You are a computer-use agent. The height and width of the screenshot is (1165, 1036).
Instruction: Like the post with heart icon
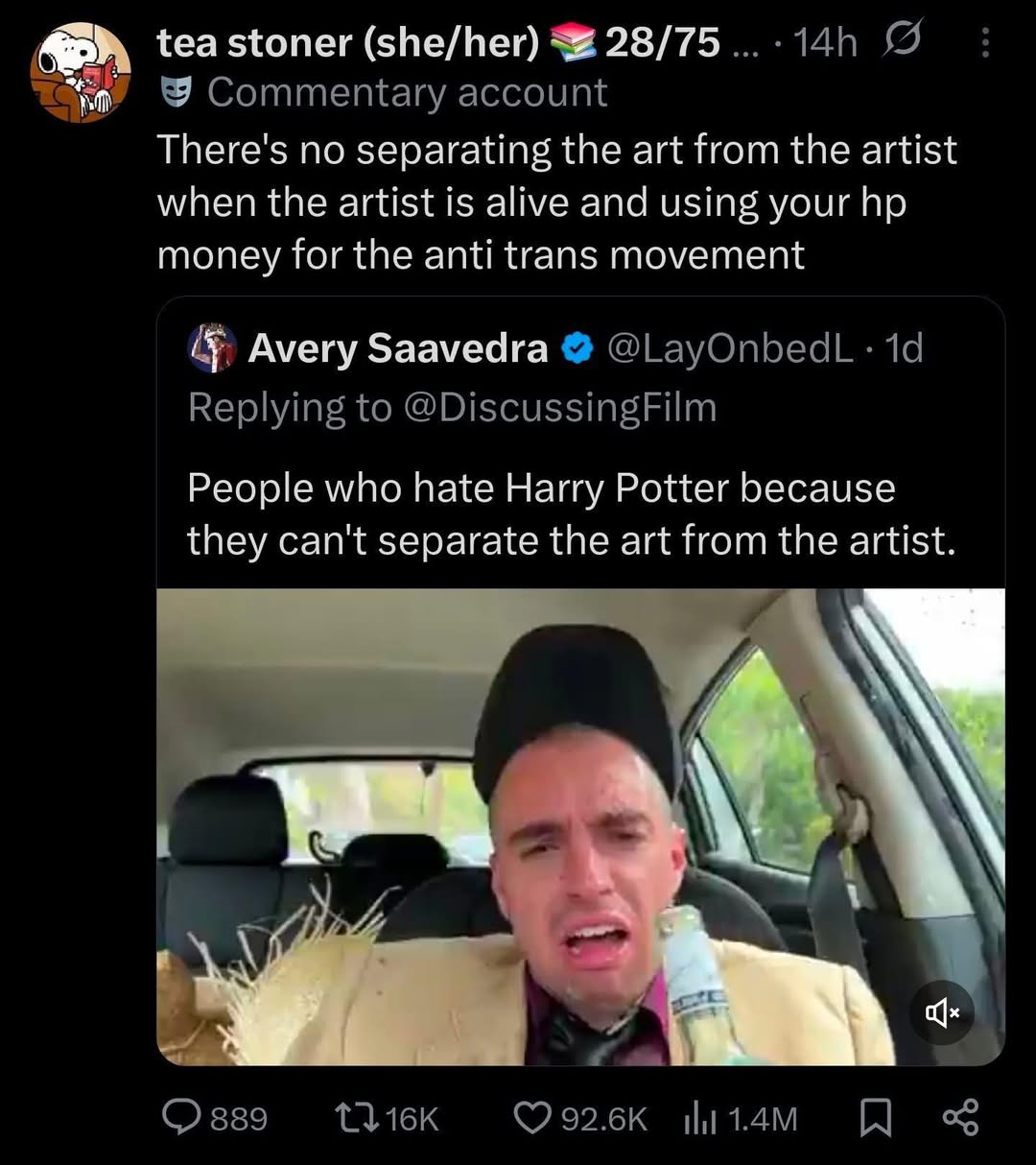(x=530, y=1118)
